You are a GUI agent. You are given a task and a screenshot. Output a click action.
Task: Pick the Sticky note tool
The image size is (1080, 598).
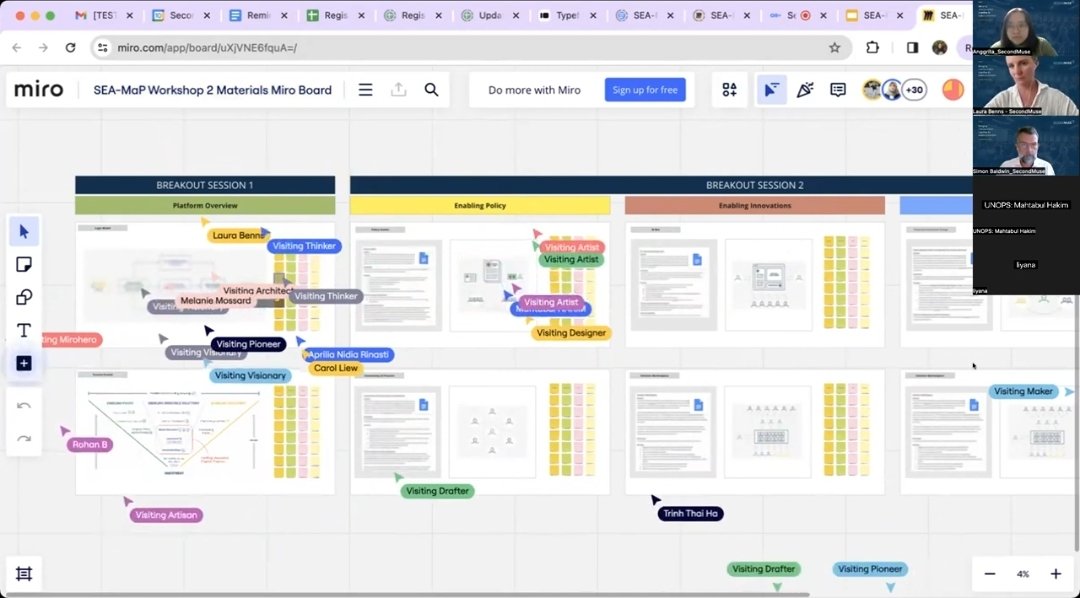coord(24,265)
